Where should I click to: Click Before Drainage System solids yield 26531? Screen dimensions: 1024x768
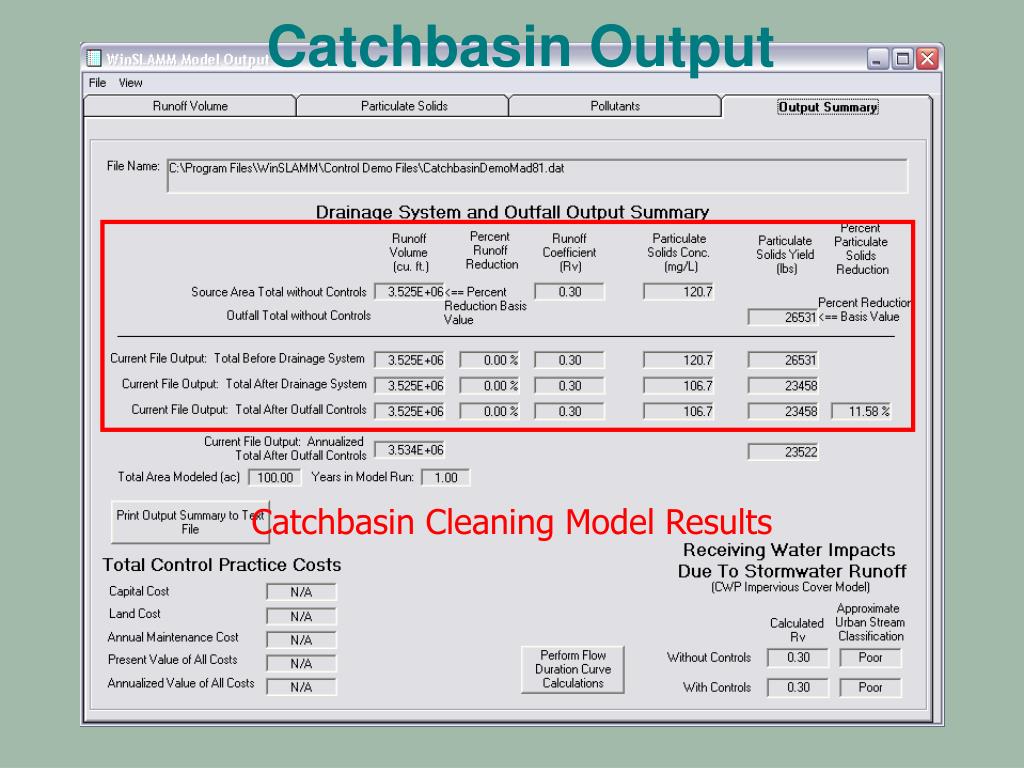pyautogui.click(x=783, y=360)
